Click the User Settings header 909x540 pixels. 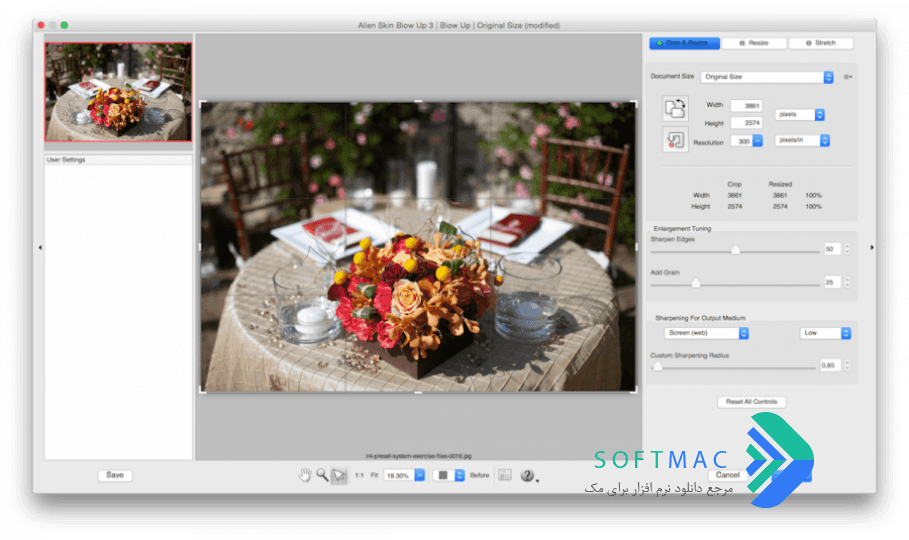click(118, 160)
